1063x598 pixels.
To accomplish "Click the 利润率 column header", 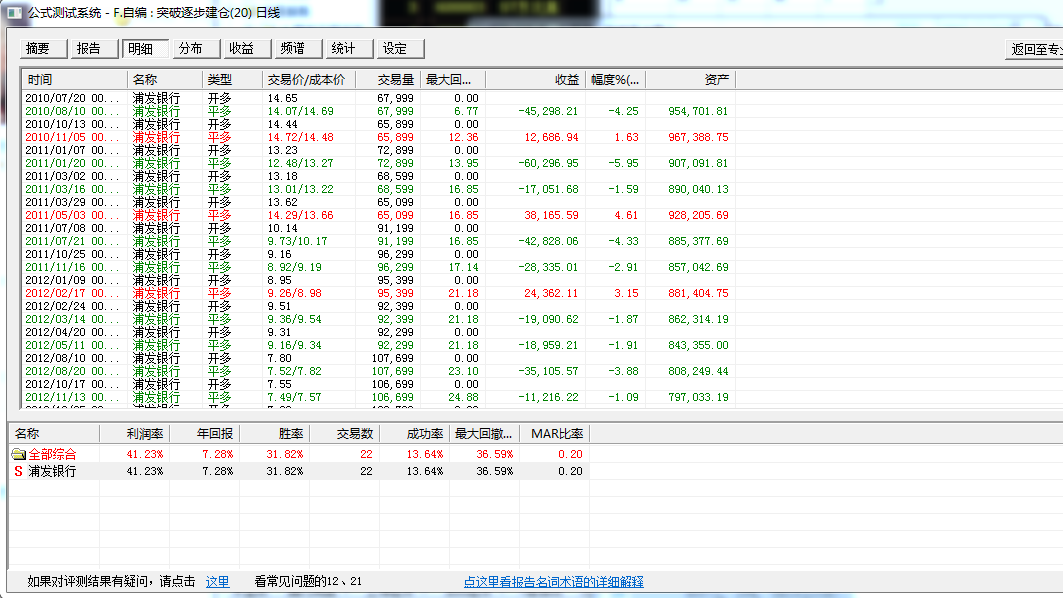I will (134, 434).
